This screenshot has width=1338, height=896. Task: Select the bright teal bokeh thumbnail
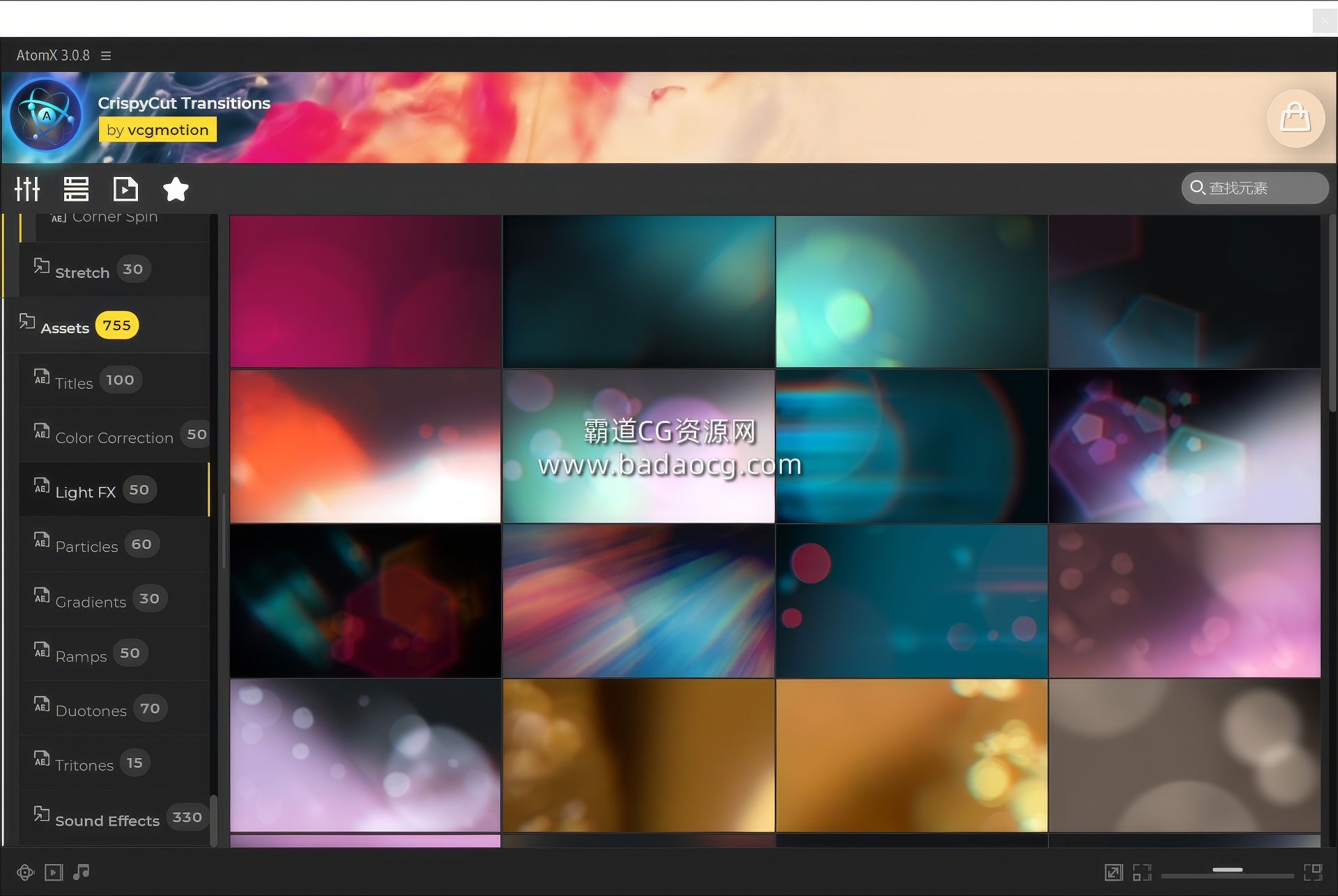[x=912, y=291]
